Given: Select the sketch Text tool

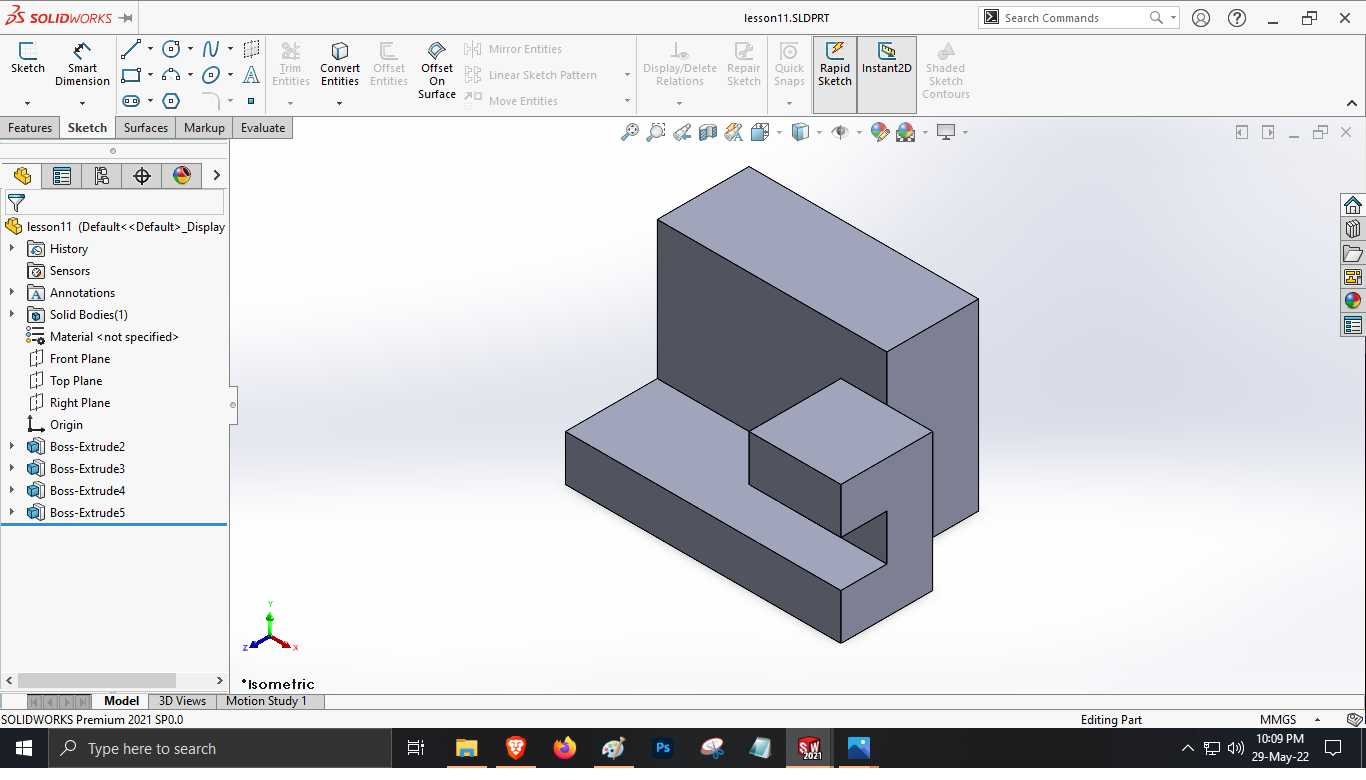Looking at the screenshot, I should tap(251, 75).
